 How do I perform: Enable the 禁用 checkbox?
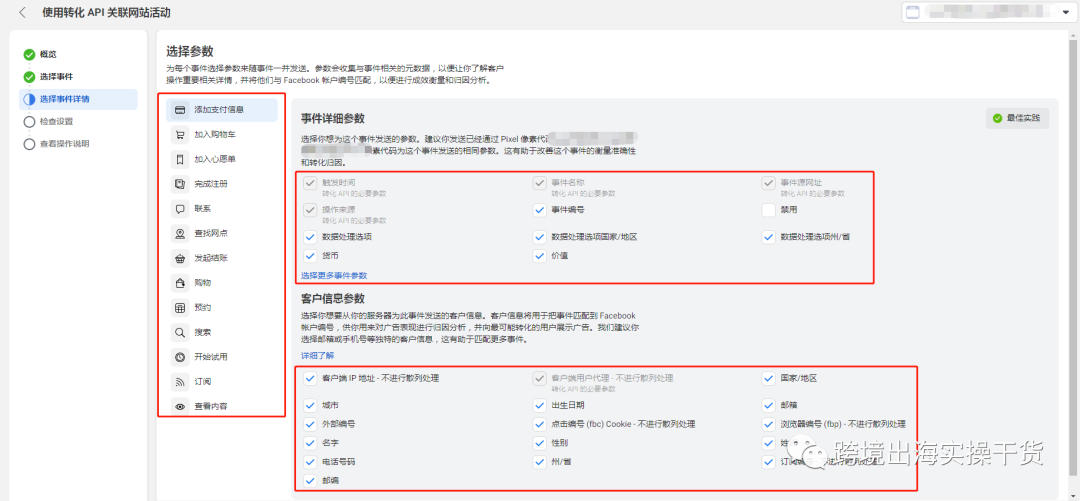[x=769, y=209]
